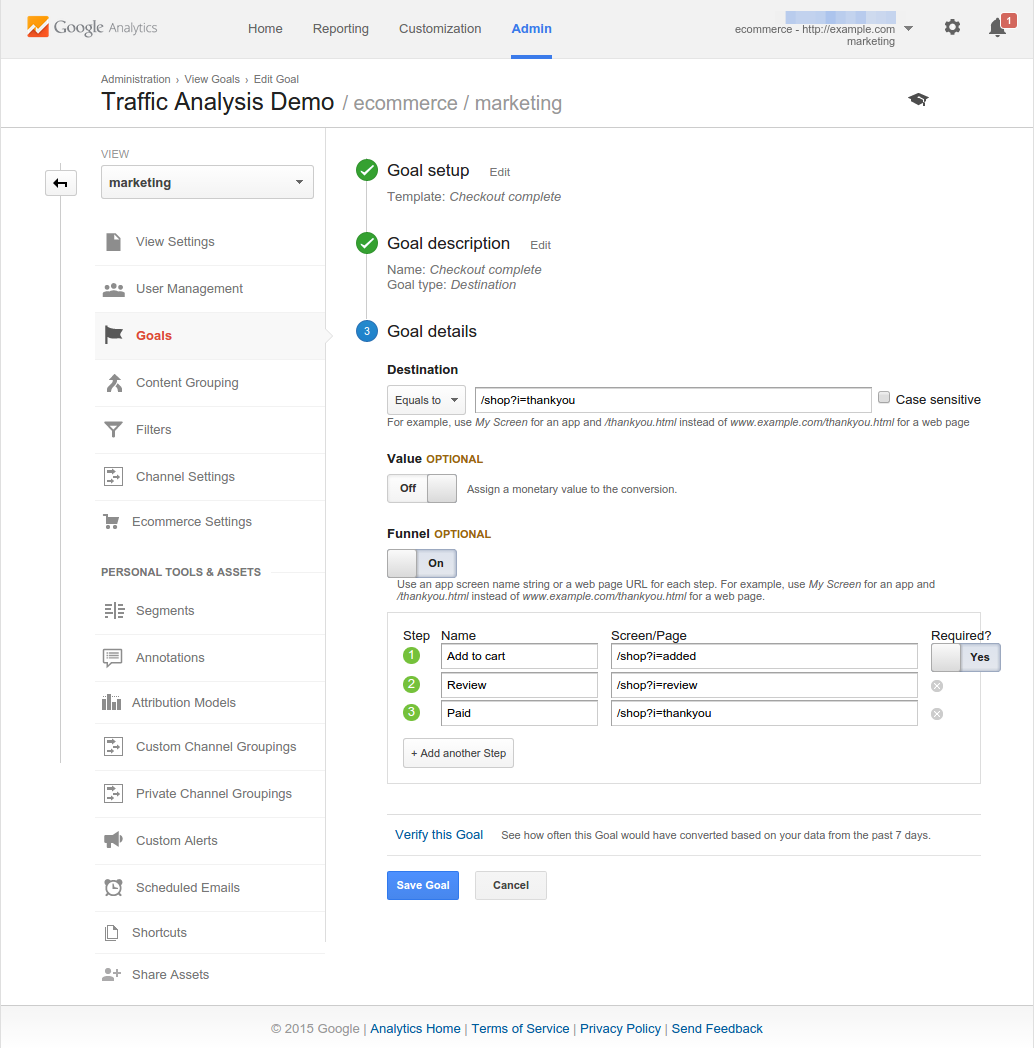
Task: Remove the Review funnel step
Action: click(x=937, y=686)
